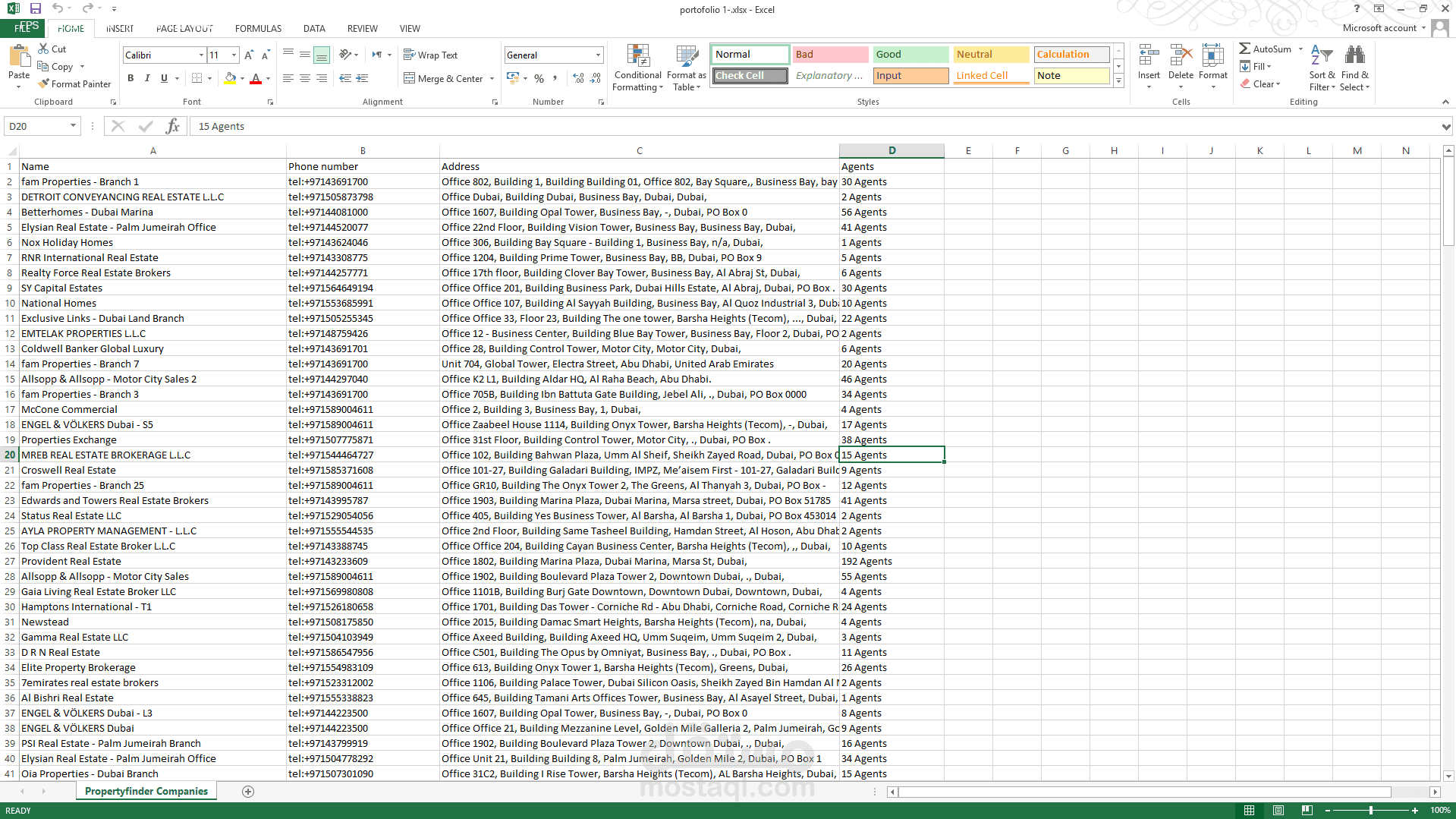This screenshot has height=819, width=1456.
Task: Open Find & Select binoculars tool
Action: point(1354,68)
